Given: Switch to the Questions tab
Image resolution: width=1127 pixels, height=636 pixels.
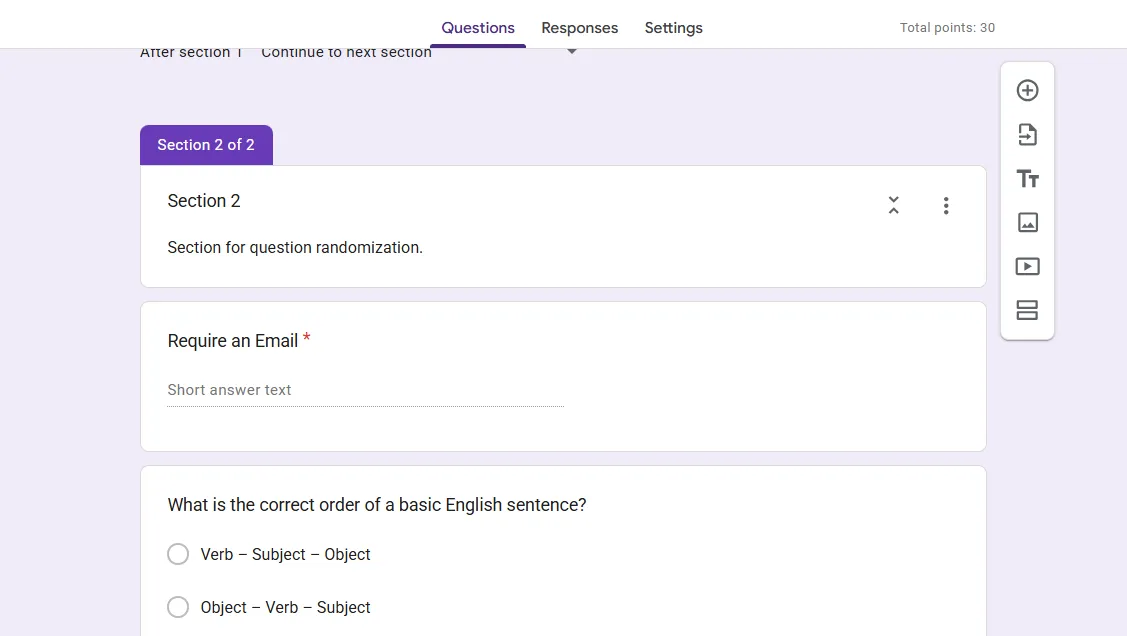Looking at the screenshot, I should [x=478, y=28].
